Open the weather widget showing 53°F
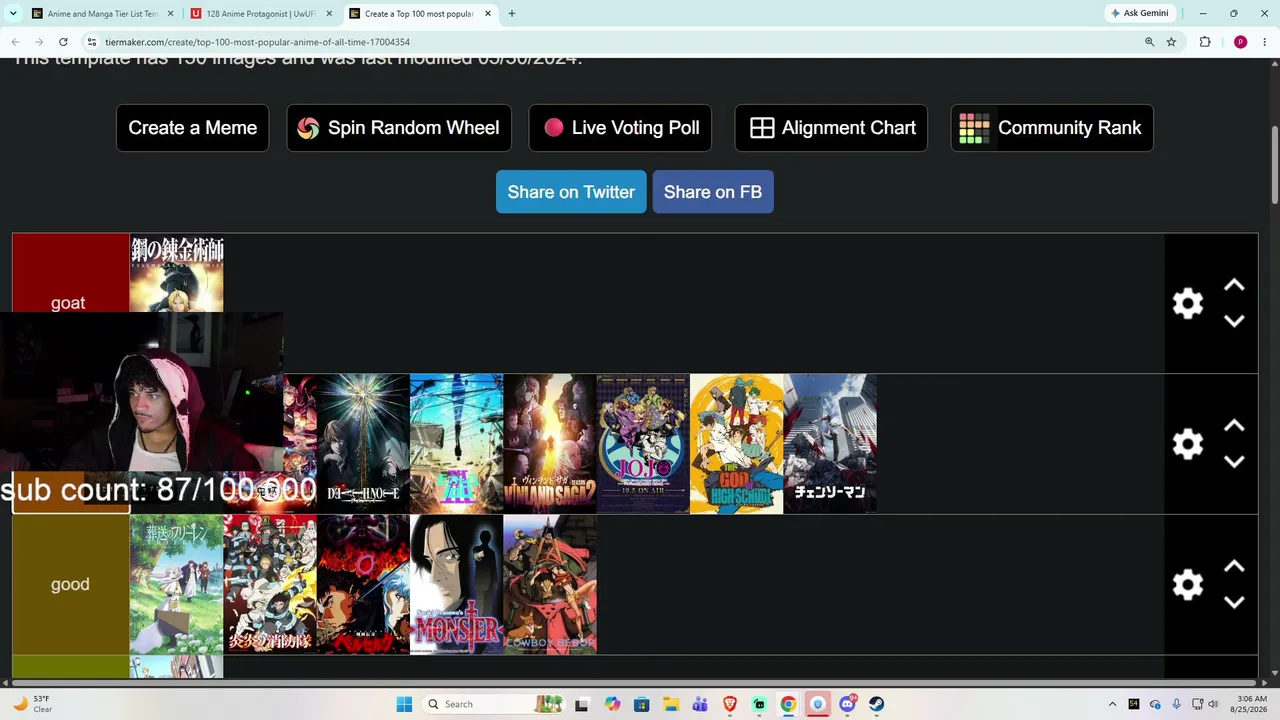 click(32, 704)
